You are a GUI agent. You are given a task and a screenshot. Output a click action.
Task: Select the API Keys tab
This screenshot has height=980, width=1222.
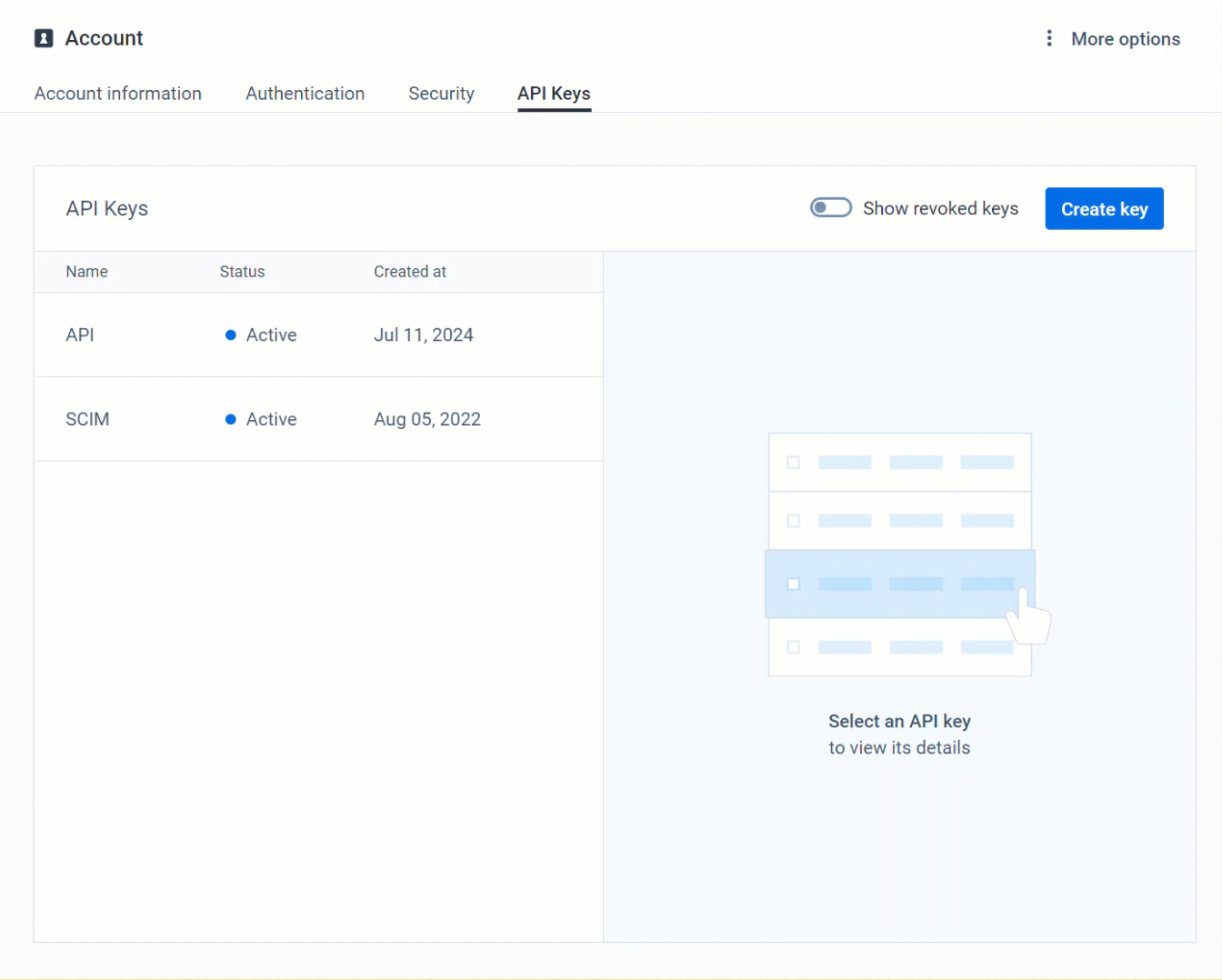(x=554, y=94)
